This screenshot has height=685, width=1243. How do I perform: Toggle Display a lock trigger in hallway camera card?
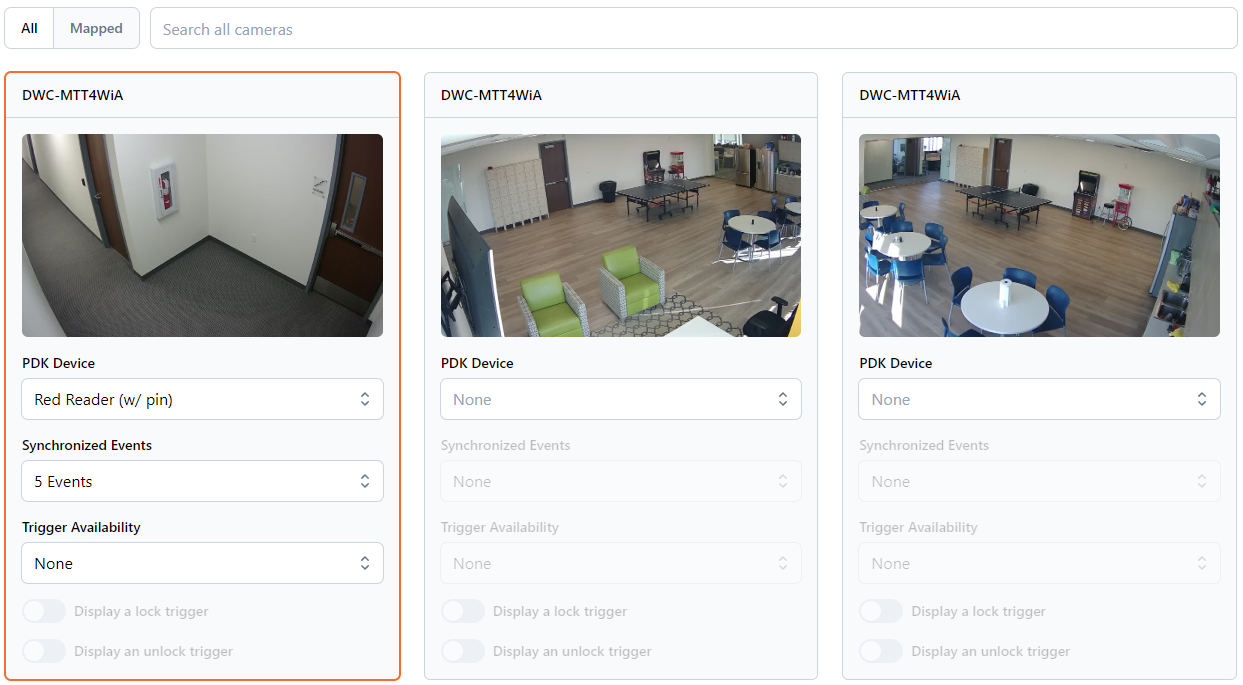tap(44, 611)
